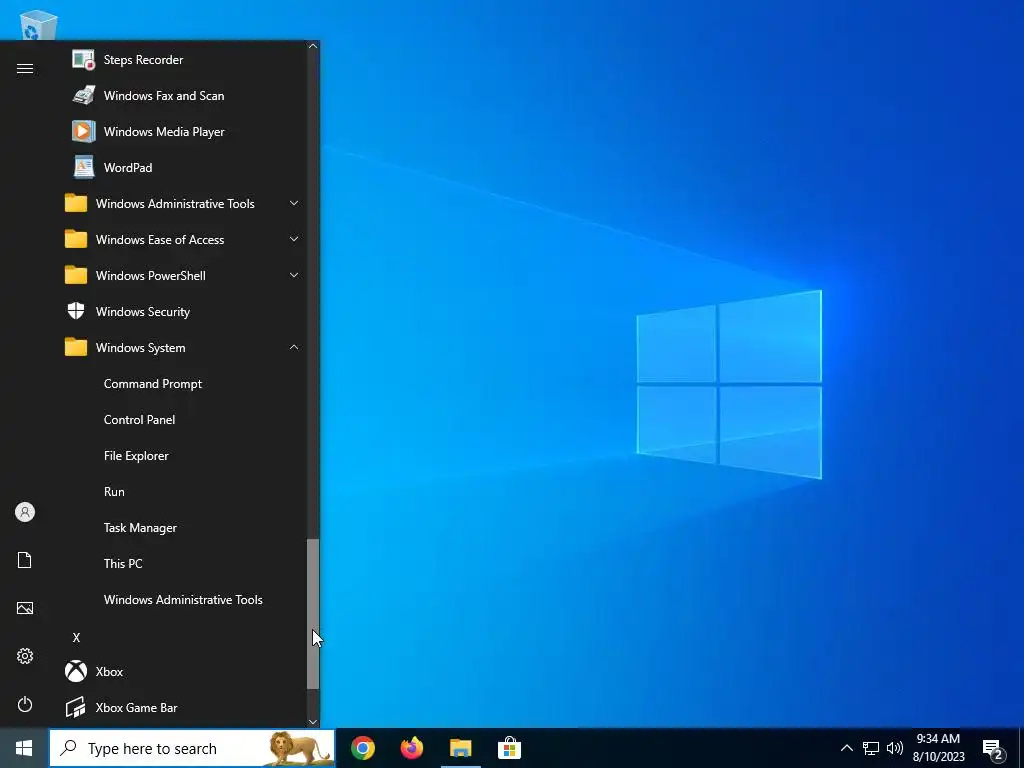Open Microsoft Store from taskbar
The width and height of the screenshot is (1024, 768).
click(509, 748)
